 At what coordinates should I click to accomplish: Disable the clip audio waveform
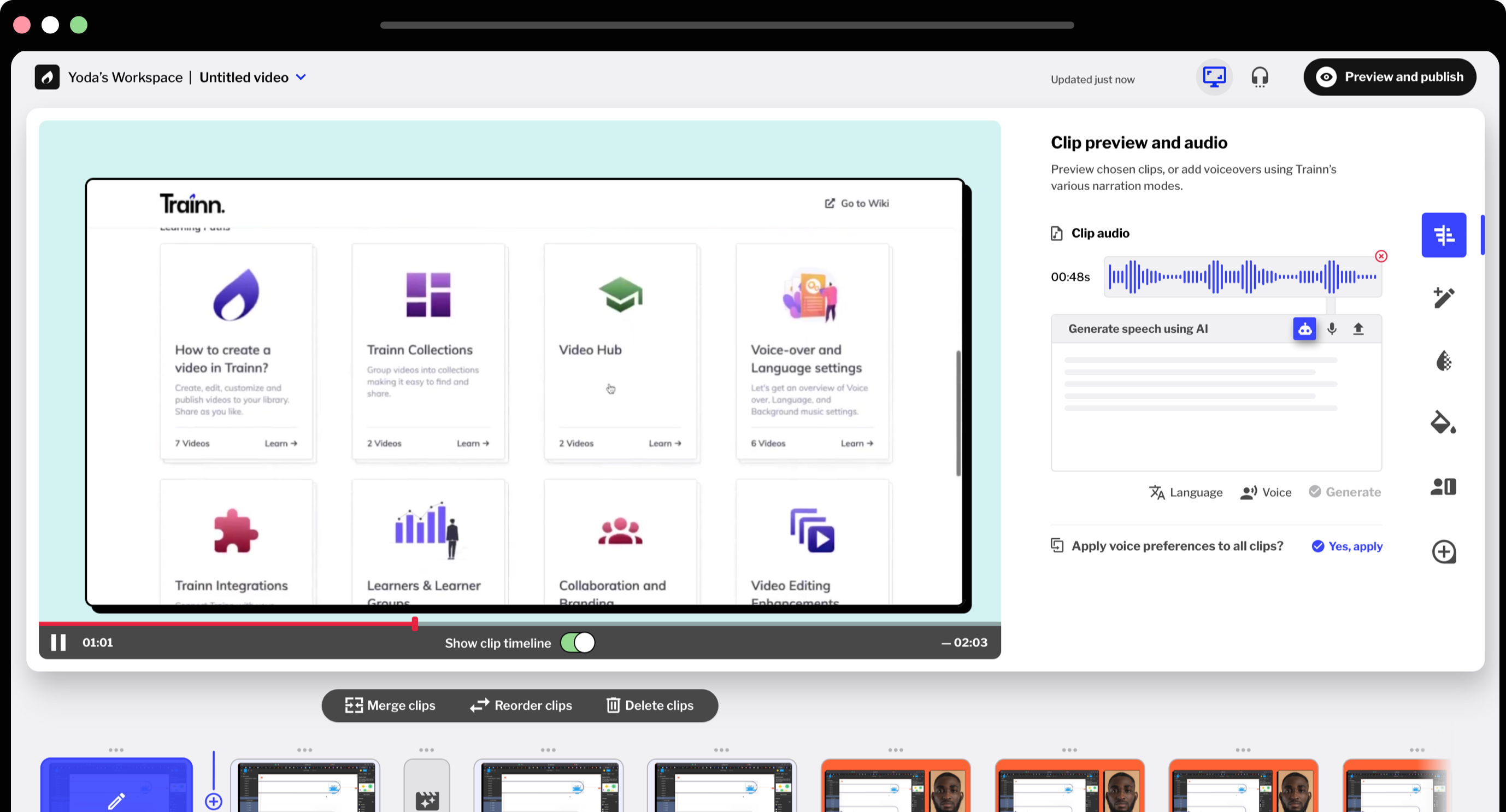click(1380, 256)
